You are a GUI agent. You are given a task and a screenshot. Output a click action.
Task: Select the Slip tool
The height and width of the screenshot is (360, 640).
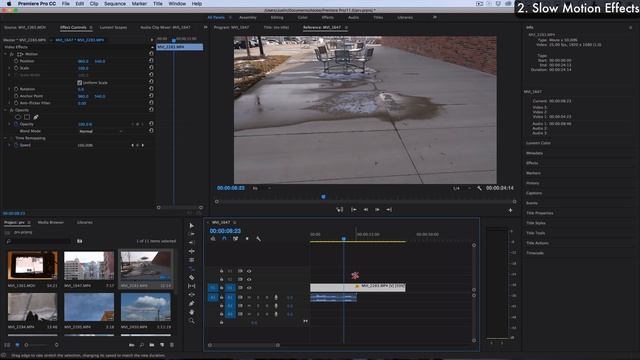click(x=191, y=286)
